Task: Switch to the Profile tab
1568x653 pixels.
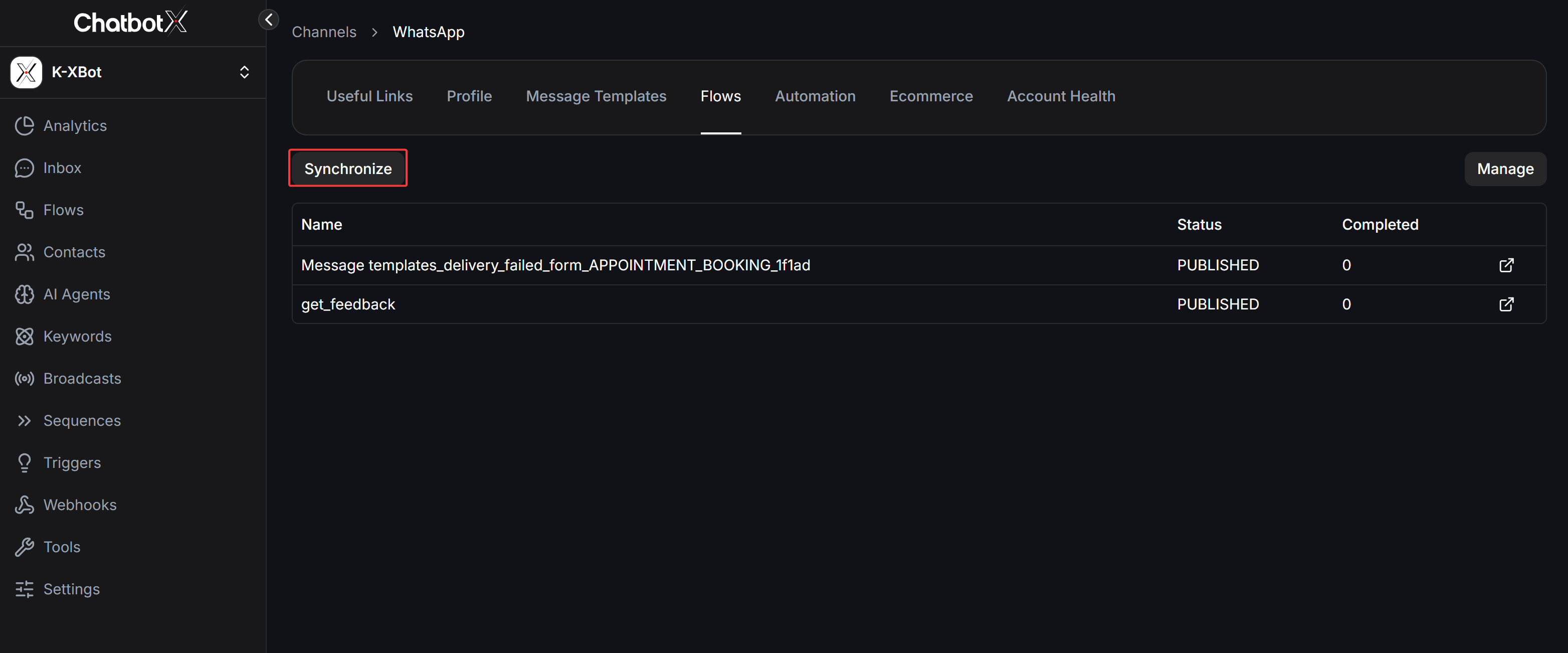Action: coord(469,96)
